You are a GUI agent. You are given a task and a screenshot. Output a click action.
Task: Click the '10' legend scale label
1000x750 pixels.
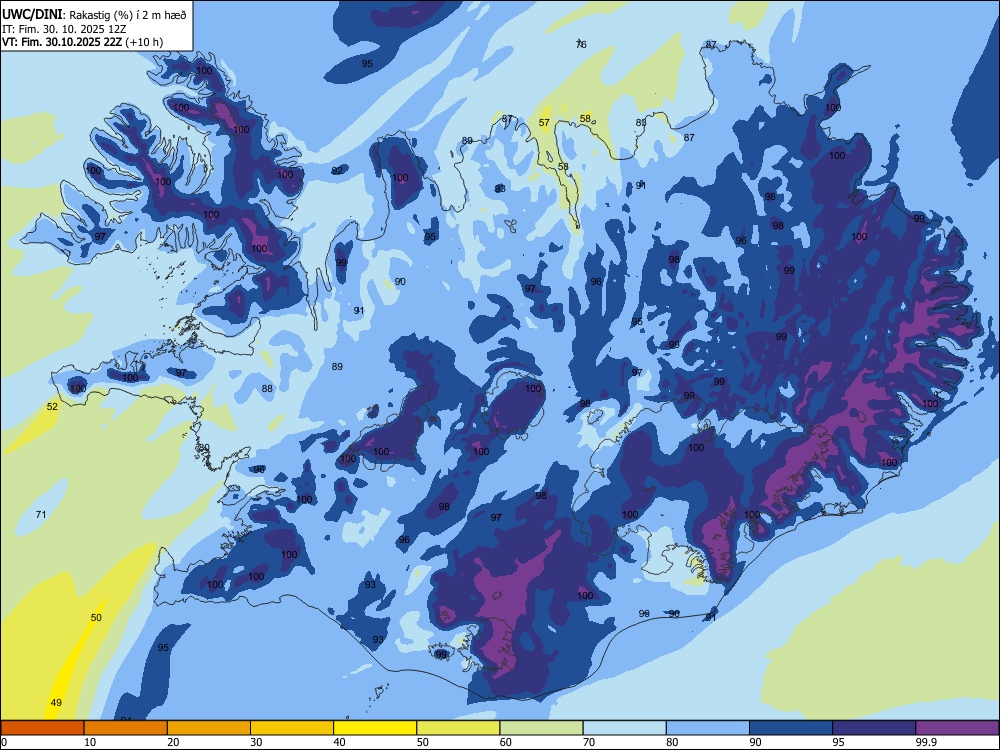(90, 742)
